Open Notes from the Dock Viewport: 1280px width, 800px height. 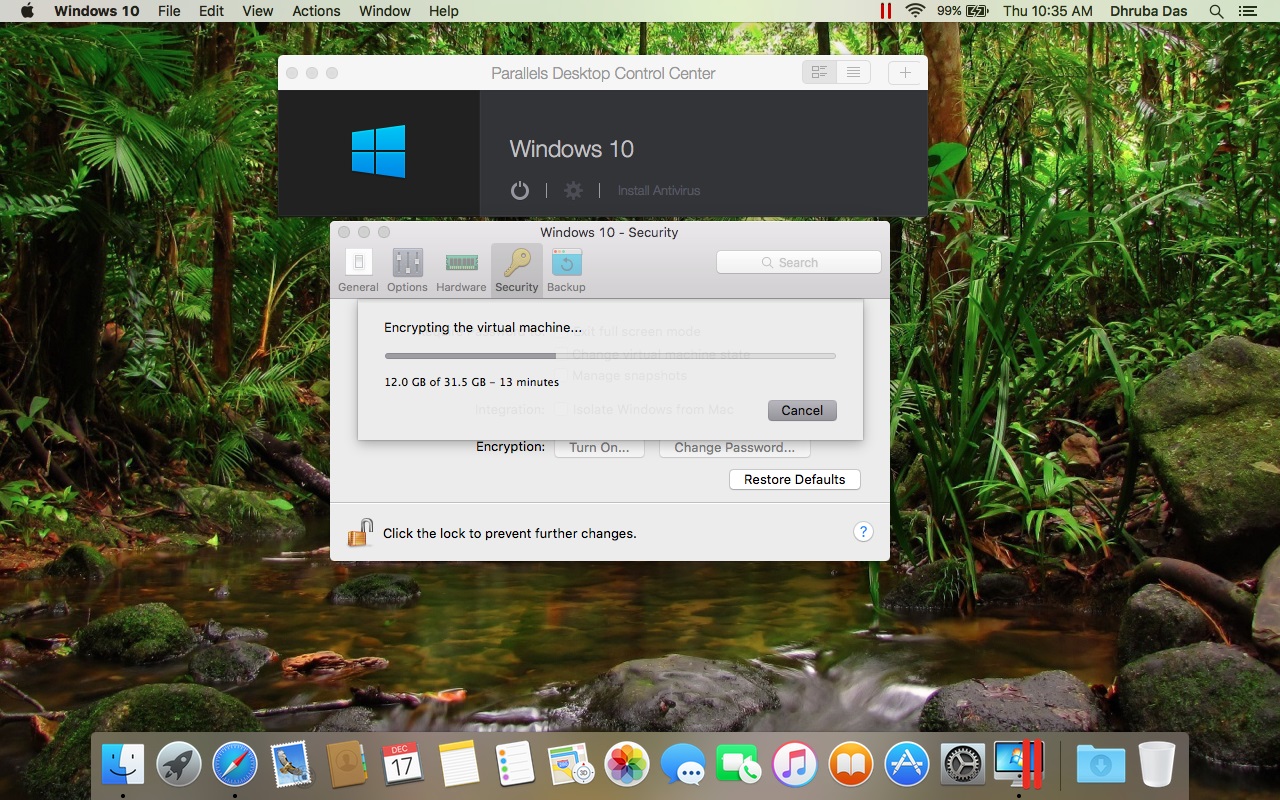click(x=459, y=766)
